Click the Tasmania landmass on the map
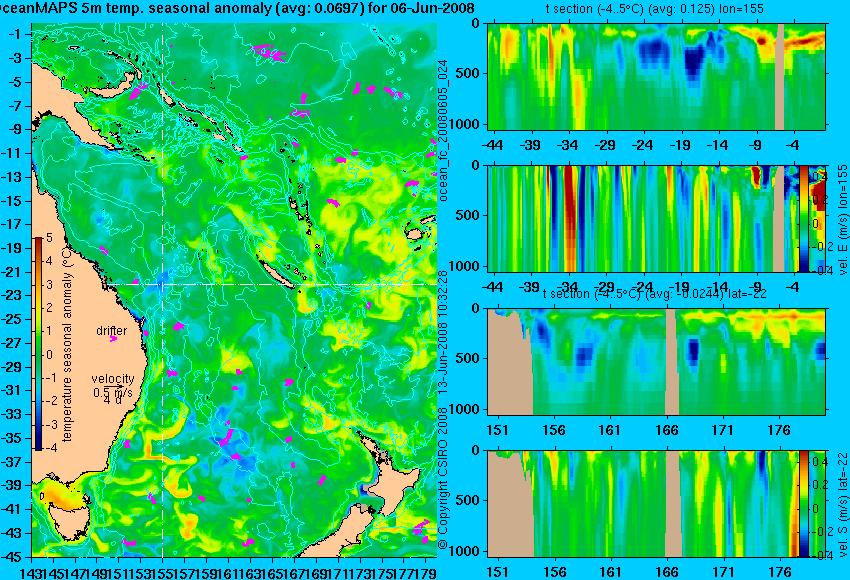The width and height of the screenshot is (850, 580). [70, 521]
